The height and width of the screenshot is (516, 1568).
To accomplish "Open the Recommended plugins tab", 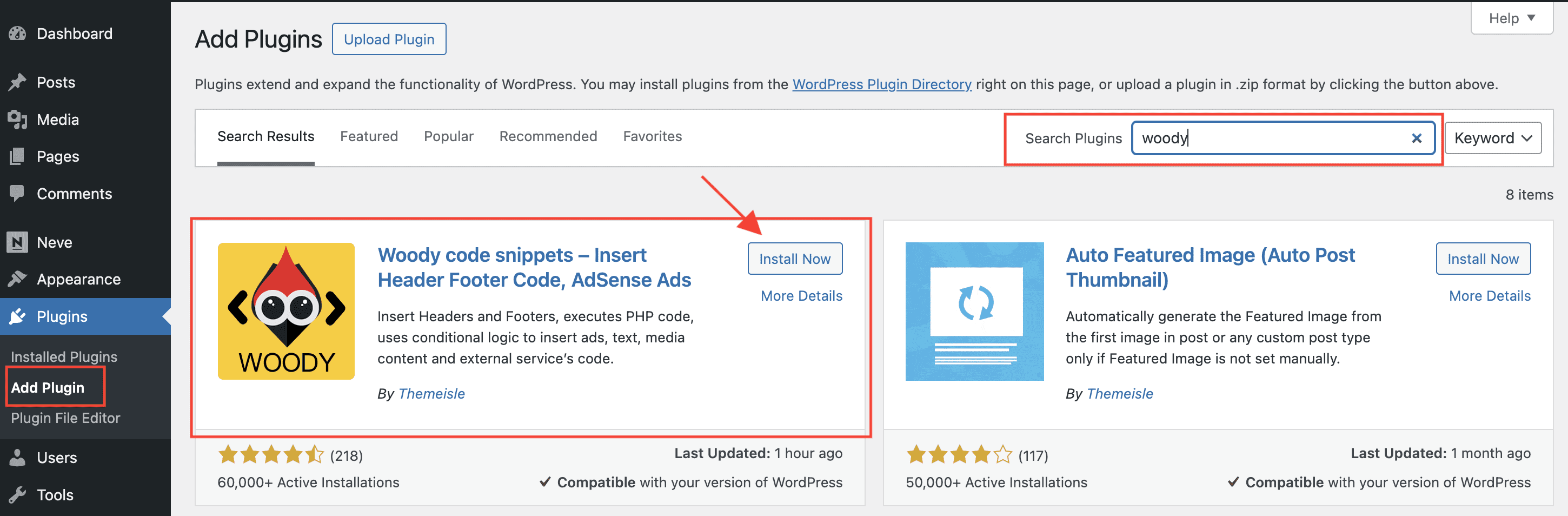I will [548, 136].
